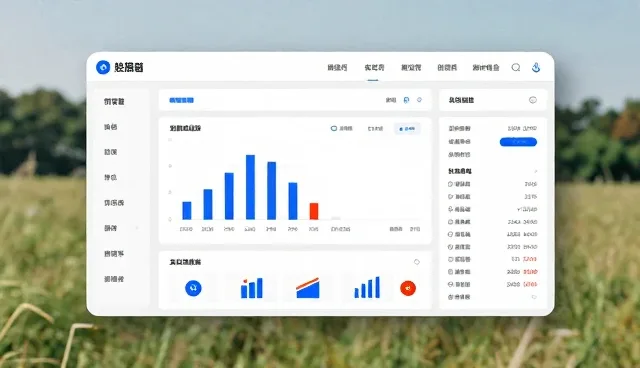The height and width of the screenshot is (368, 640).
Task: Select the nav tab with blue underline
Action: pos(374,68)
